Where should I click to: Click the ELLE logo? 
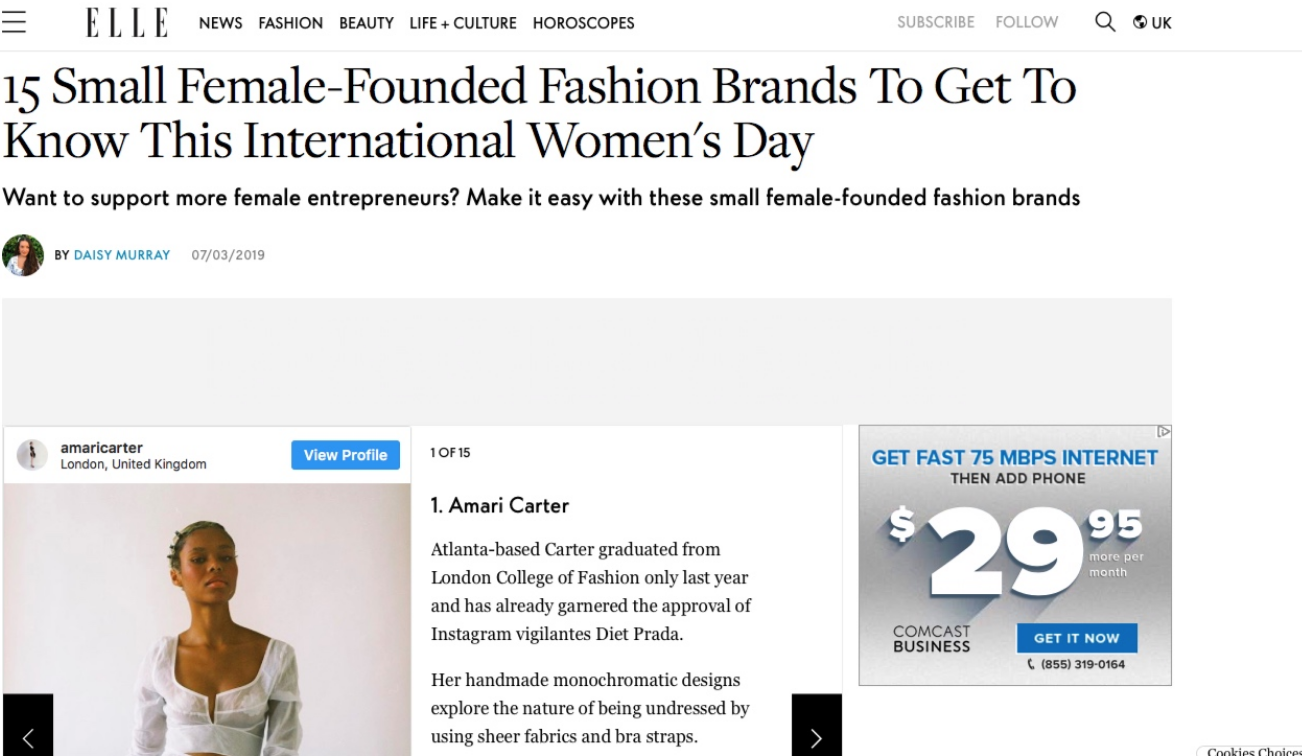click(126, 23)
